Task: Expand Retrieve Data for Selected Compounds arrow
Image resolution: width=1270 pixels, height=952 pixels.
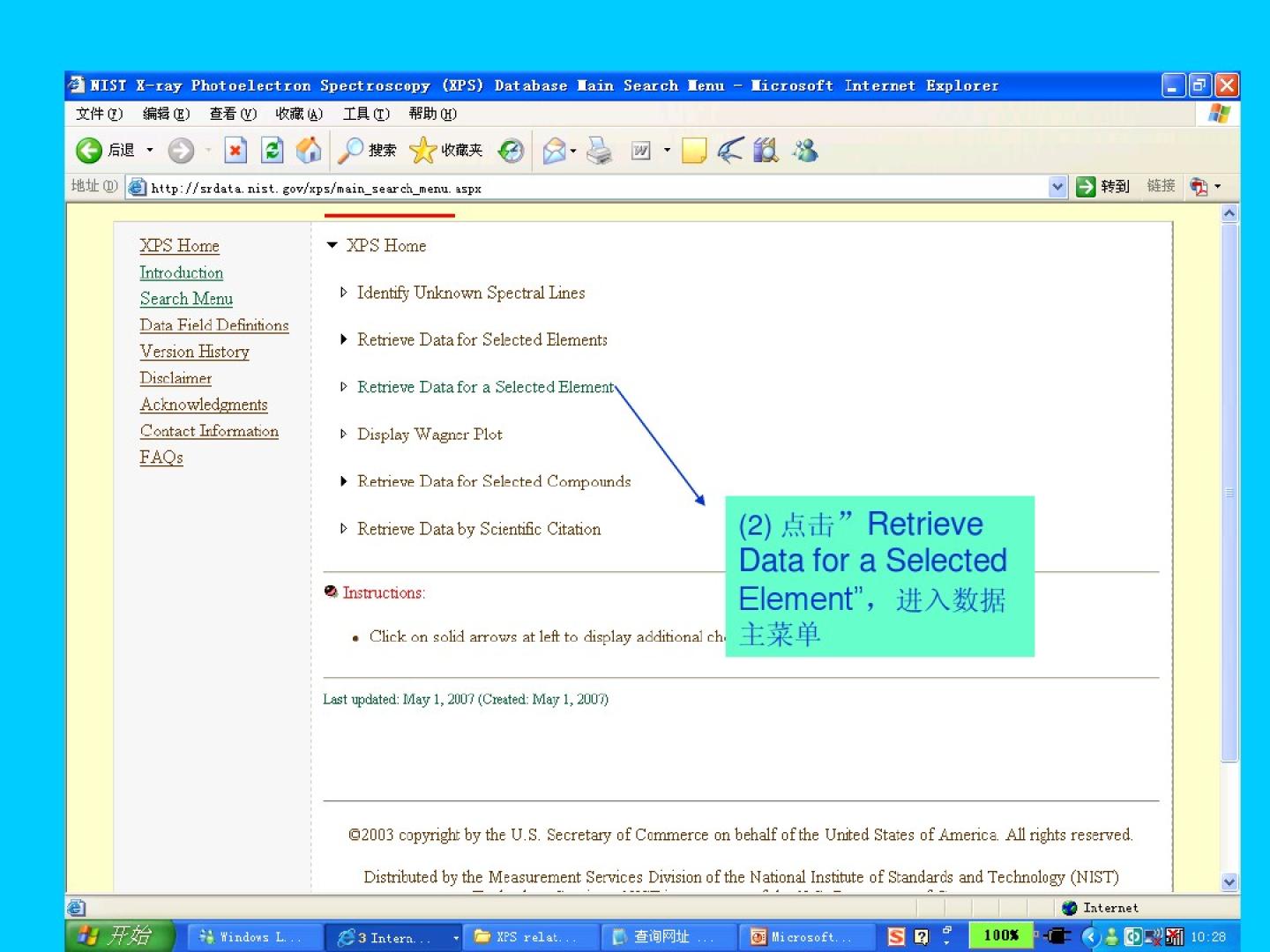Action: 344,481
